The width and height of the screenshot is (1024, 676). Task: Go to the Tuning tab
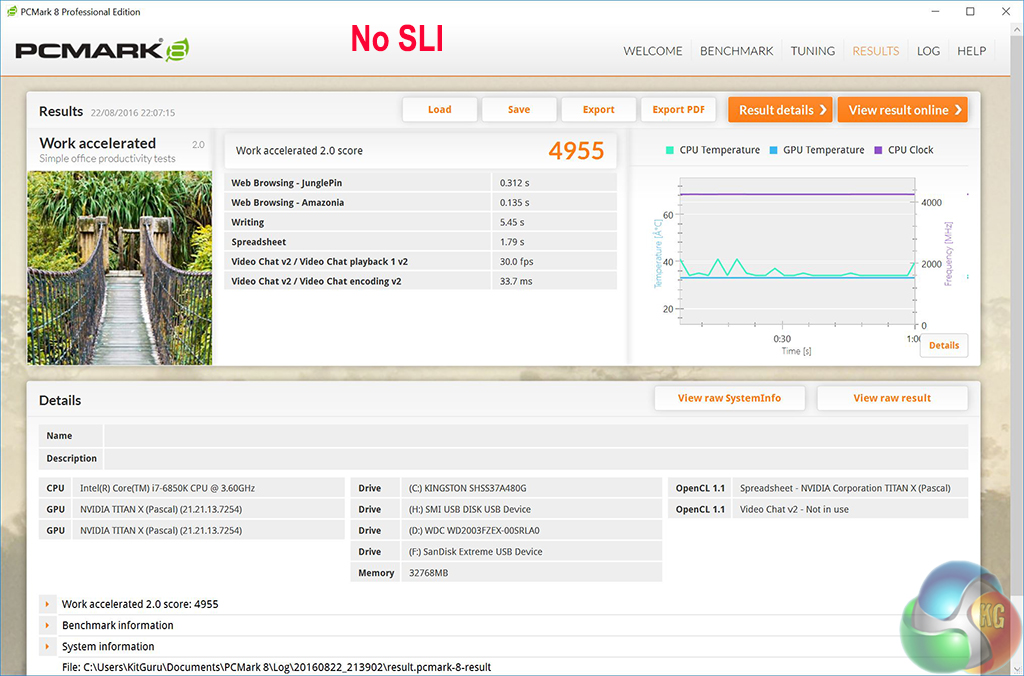tap(812, 51)
